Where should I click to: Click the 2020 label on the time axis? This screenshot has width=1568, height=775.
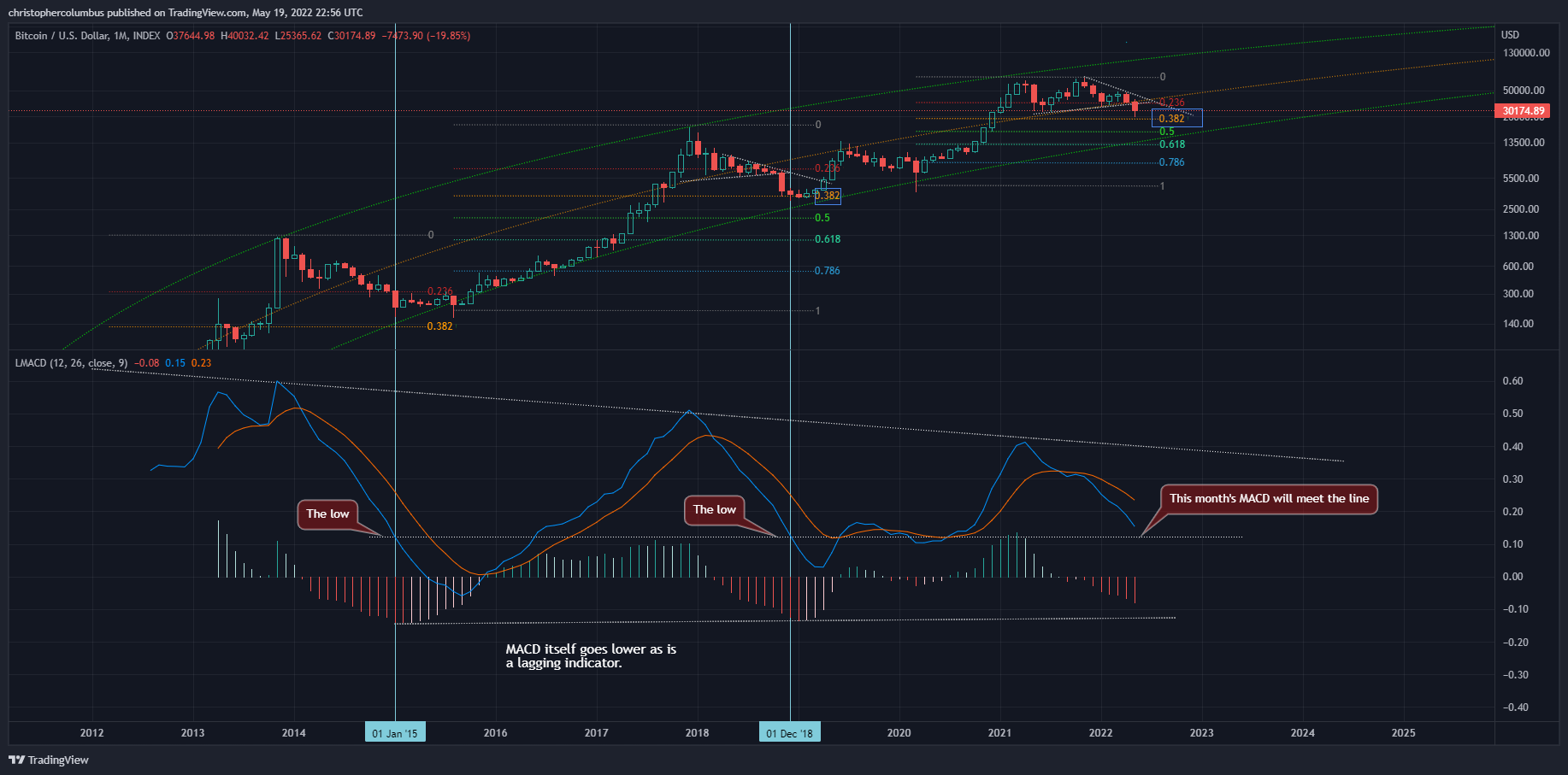[899, 733]
